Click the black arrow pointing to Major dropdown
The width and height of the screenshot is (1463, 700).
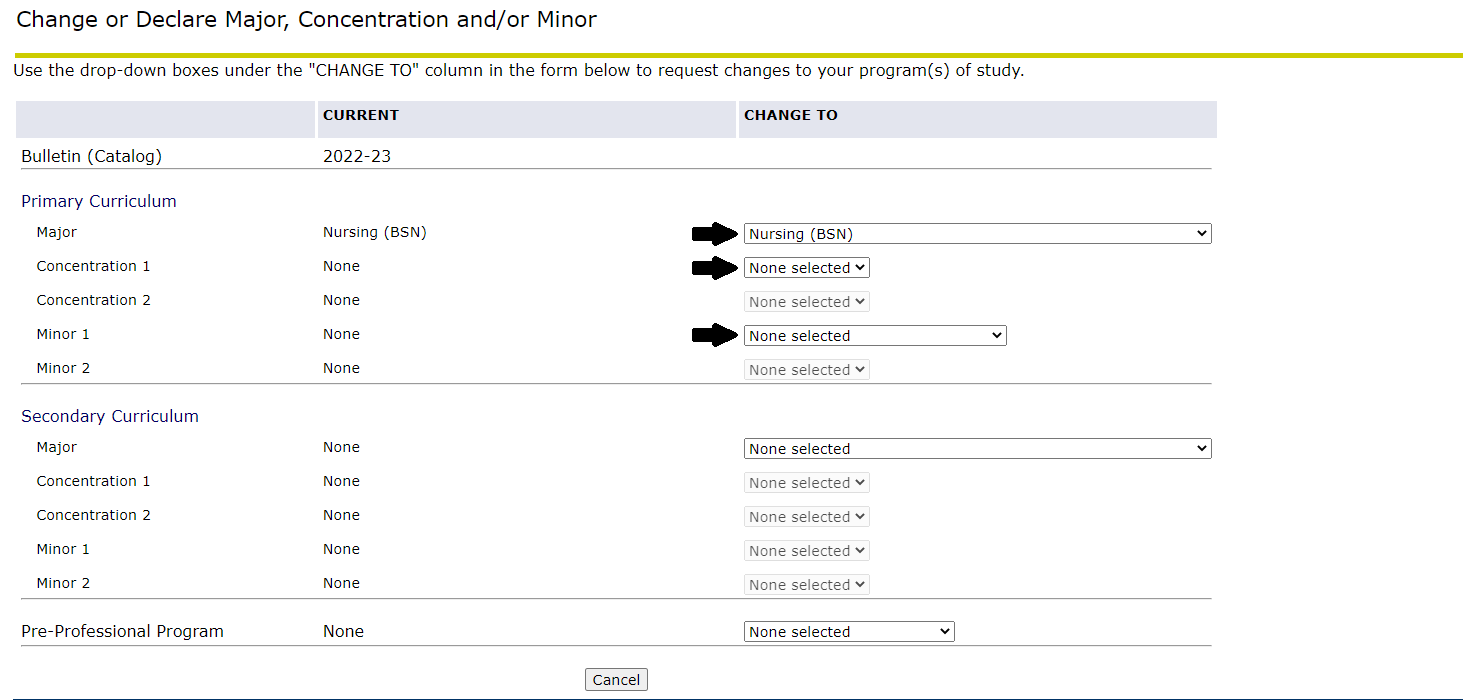(714, 234)
